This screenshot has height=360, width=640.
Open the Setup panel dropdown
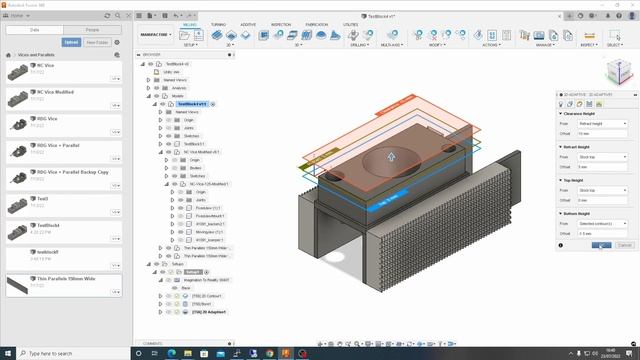(191, 45)
